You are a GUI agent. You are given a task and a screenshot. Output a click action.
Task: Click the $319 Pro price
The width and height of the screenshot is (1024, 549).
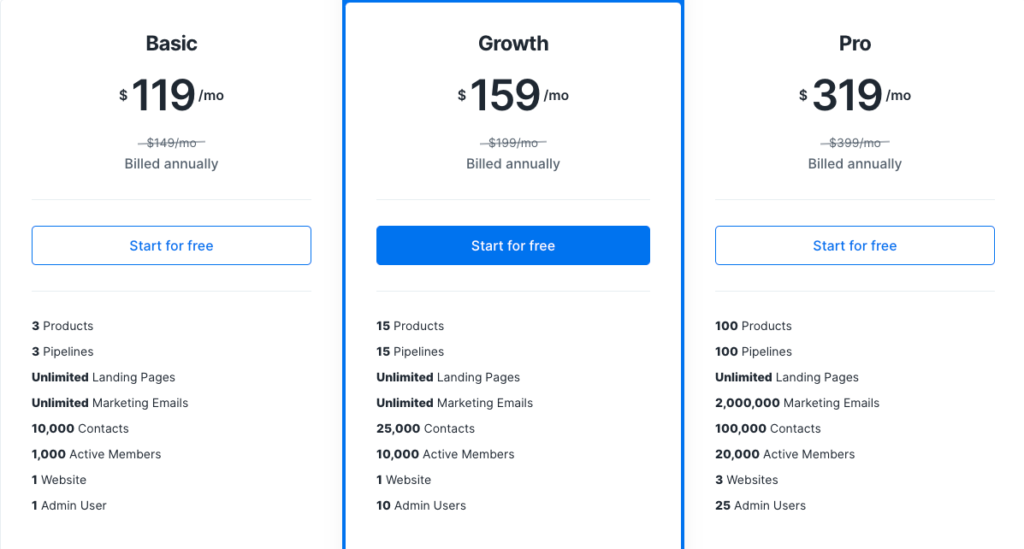point(855,95)
